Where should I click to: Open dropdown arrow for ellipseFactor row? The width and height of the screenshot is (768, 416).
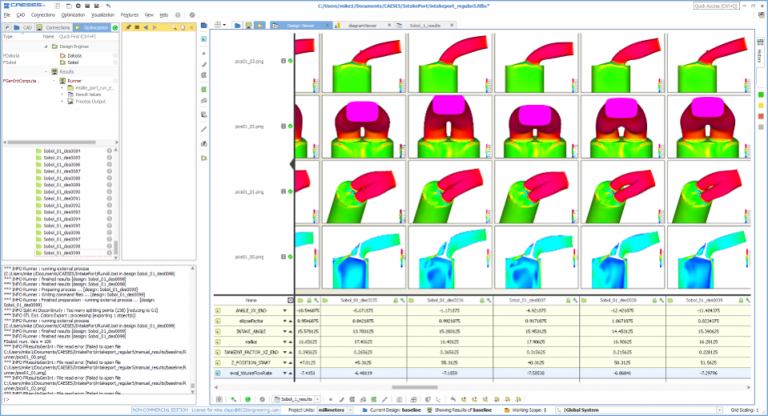(285, 321)
